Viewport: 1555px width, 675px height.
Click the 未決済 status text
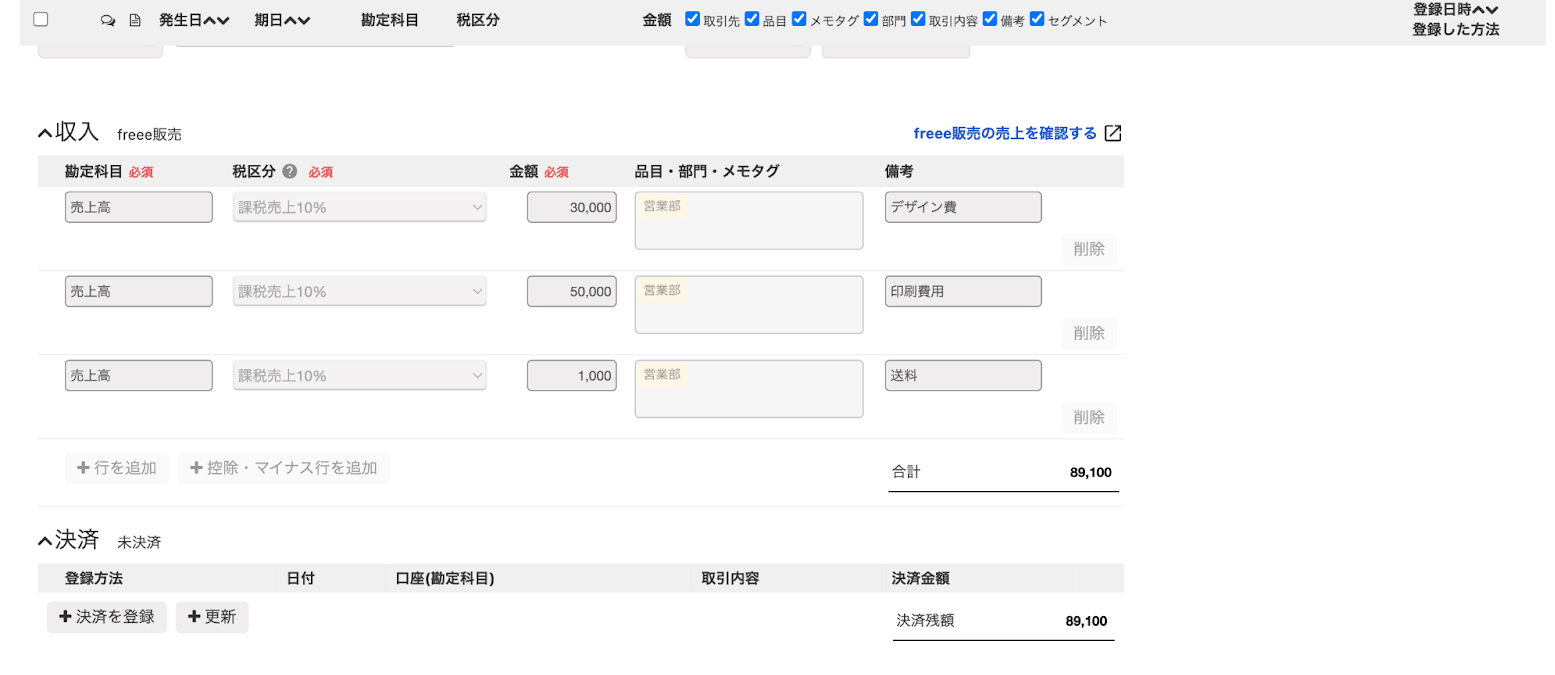139,542
